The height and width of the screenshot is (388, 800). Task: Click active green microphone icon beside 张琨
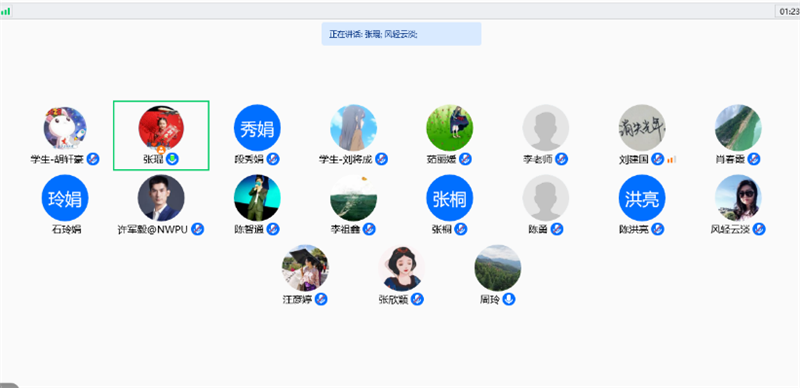[x=172, y=159]
